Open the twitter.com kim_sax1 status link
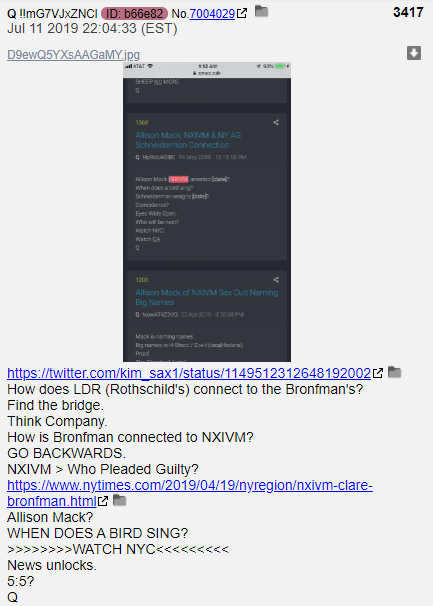The image size is (433, 606). [189, 373]
